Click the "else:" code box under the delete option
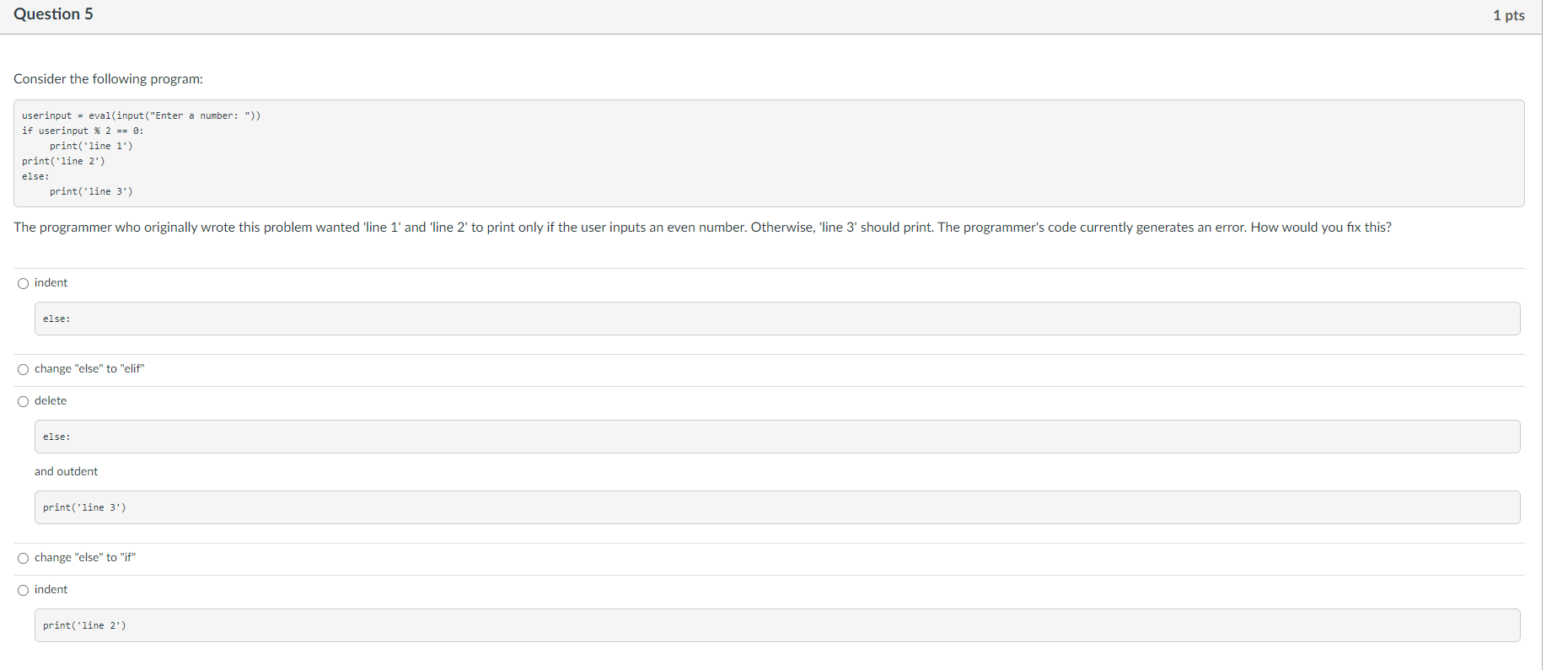Viewport: 1568px width, 670px height. tap(777, 437)
